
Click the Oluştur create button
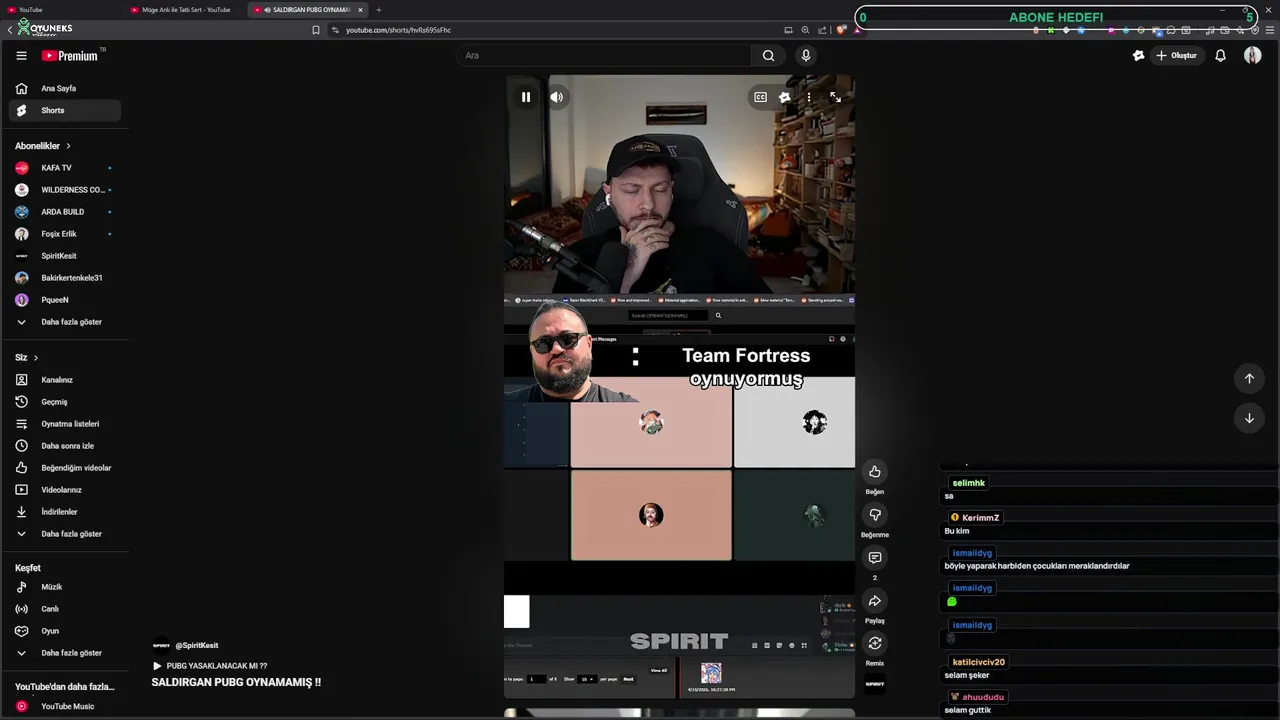1176,56
